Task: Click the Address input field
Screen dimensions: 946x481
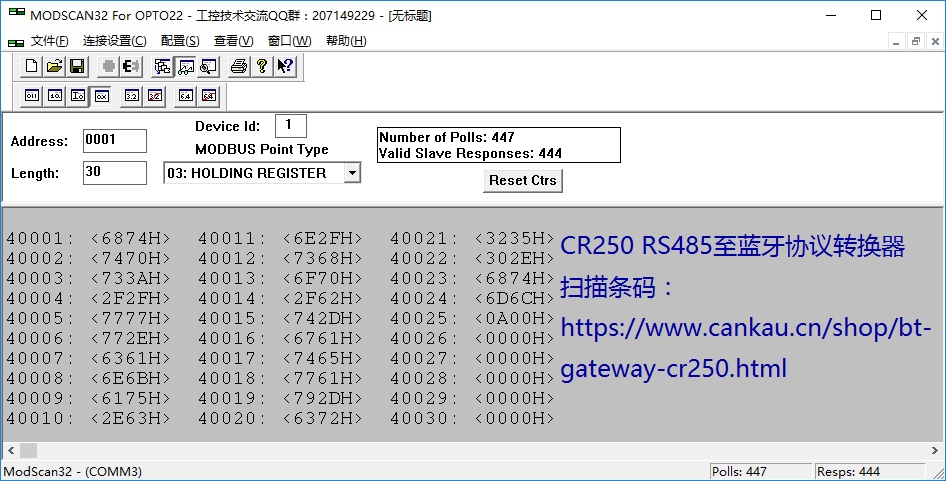Action: coord(115,141)
